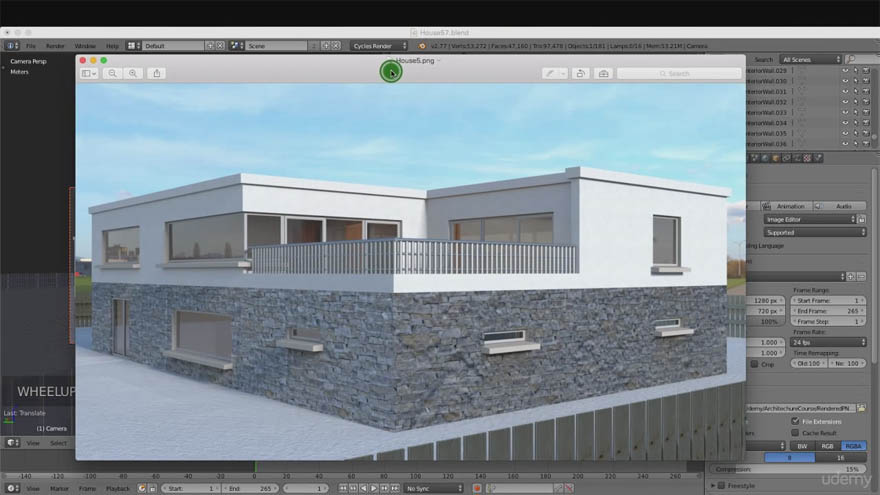Open Blender Window menu
The width and height of the screenshot is (880, 495).
[x=85, y=46]
